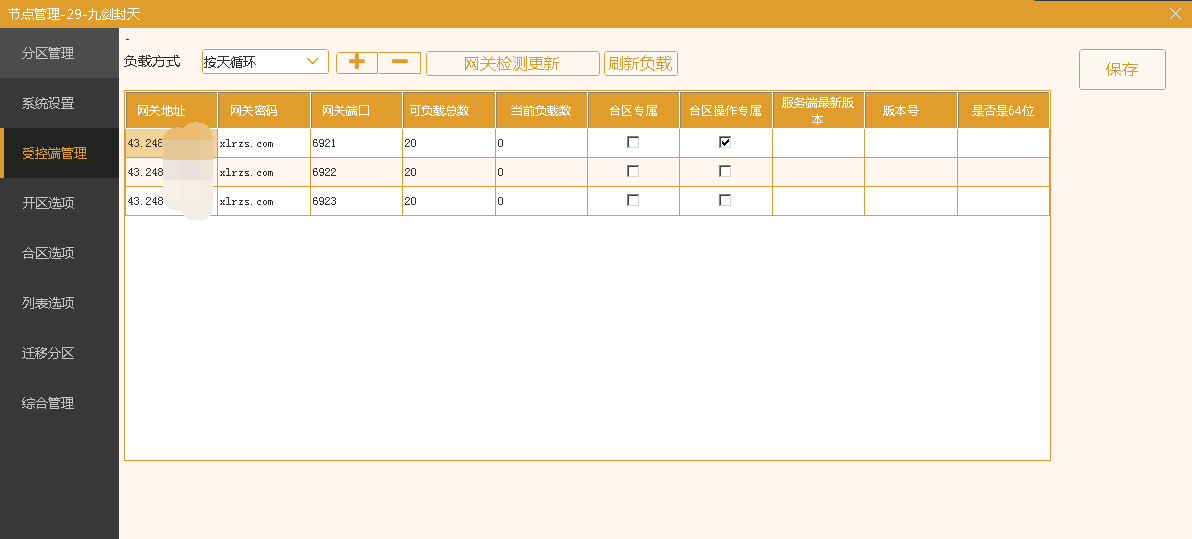Click the 网关端口 column header
The height and width of the screenshot is (539, 1192).
coord(340,110)
